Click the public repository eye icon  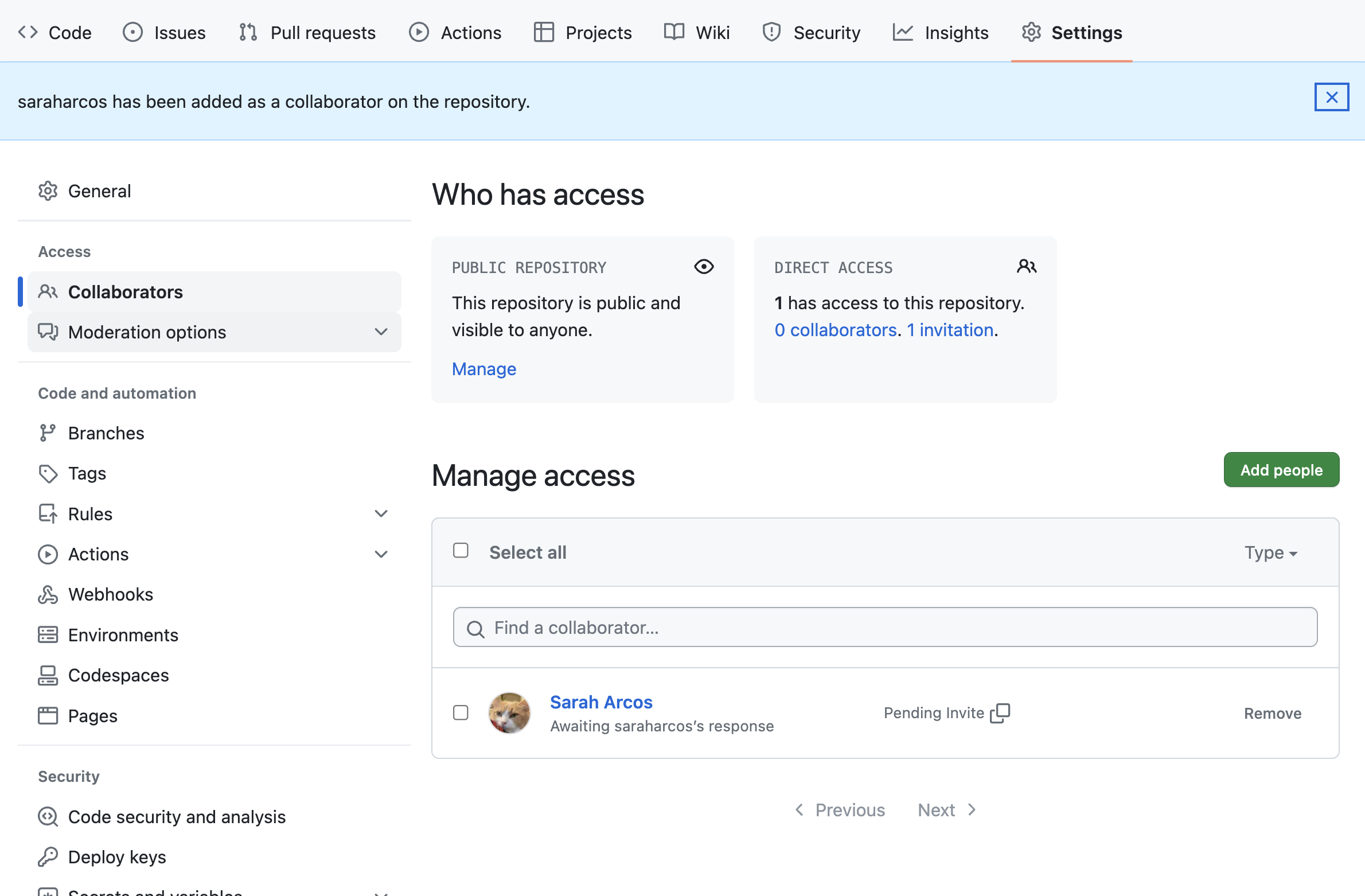(704, 267)
